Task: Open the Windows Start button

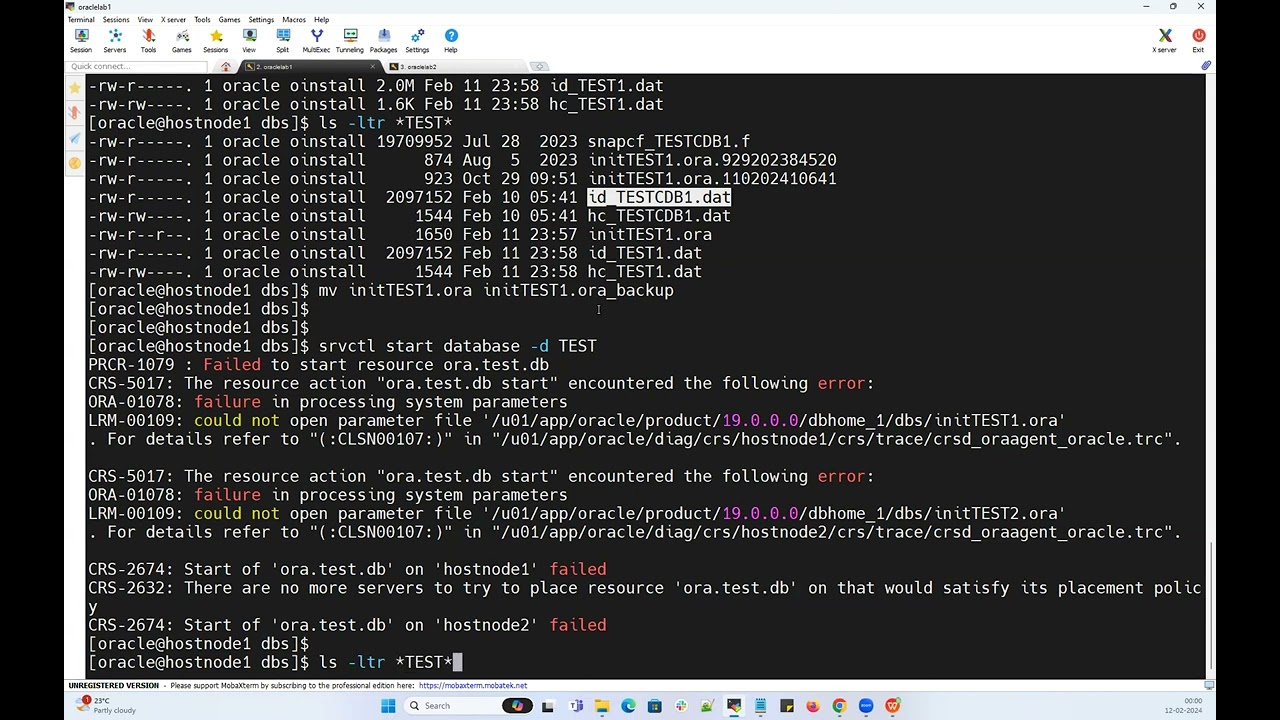Action: pos(388,706)
